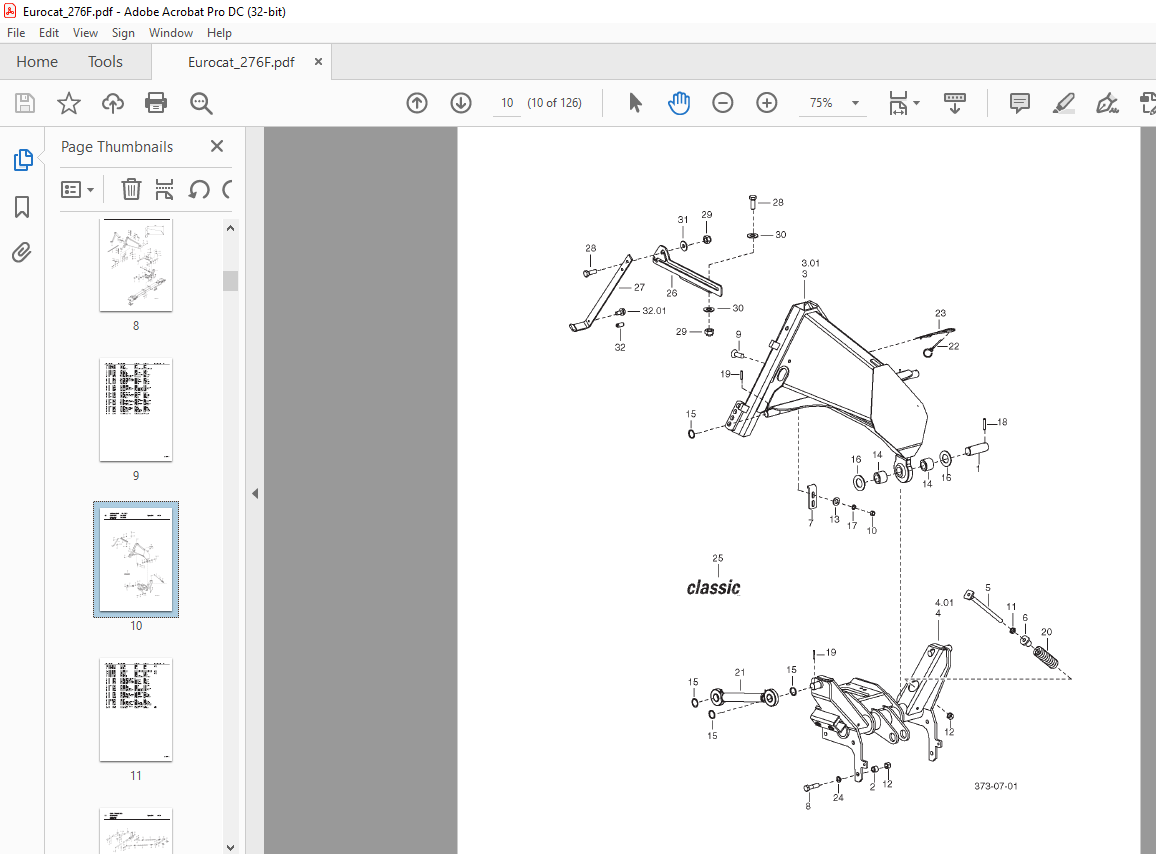
Task: Click the page number input field
Action: 507,103
